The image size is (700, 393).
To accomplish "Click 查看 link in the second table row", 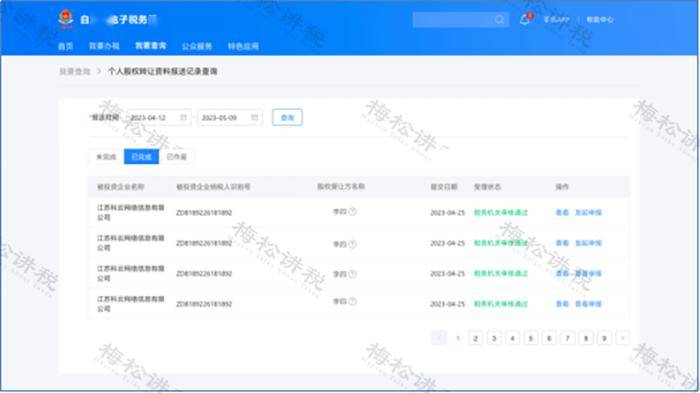I will click(562, 243).
